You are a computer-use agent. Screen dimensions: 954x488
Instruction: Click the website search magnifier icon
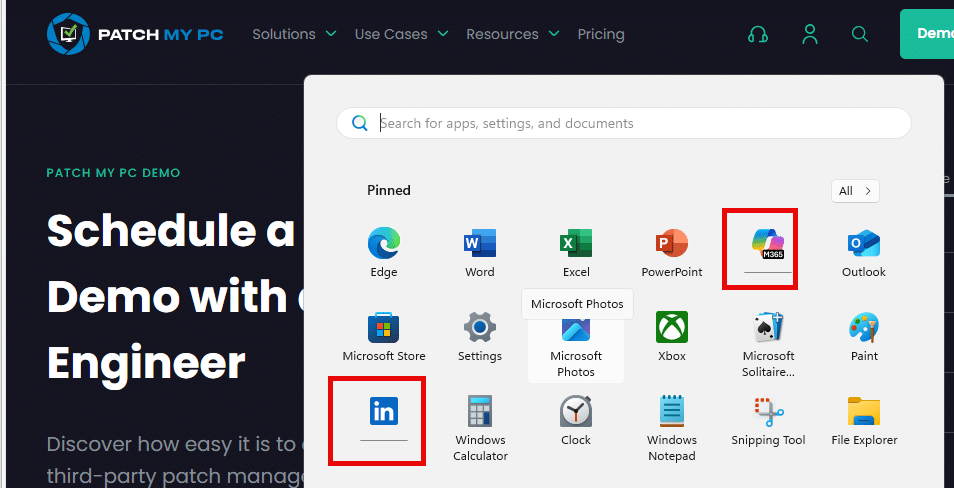pyautogui.click(x=860, y=34)
